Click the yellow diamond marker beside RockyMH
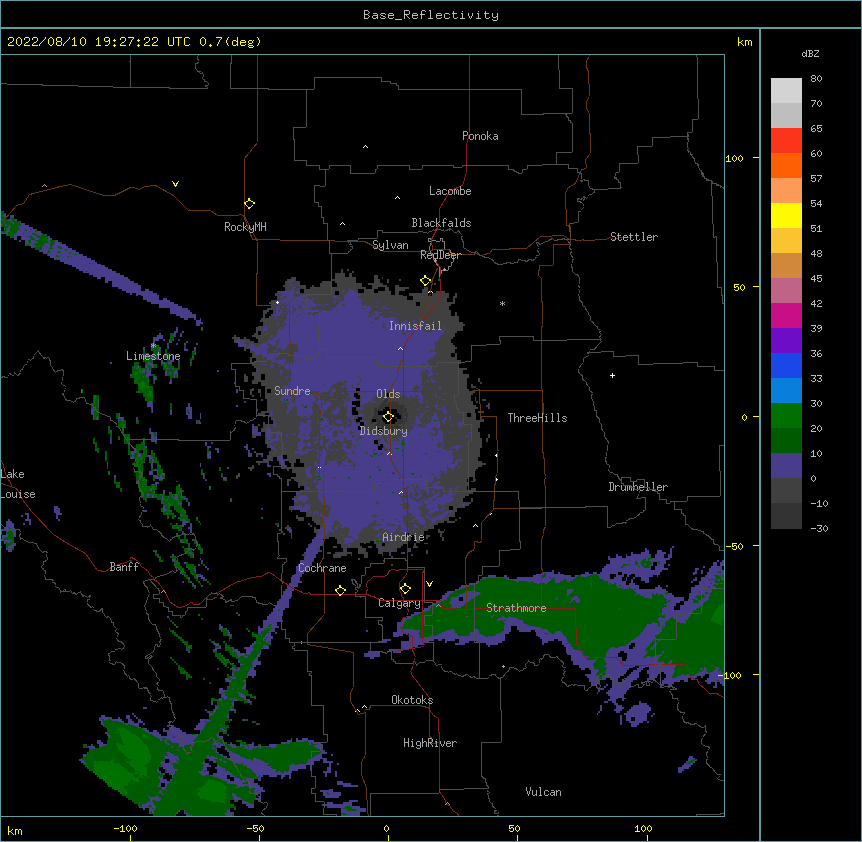The height and width of the screenshot is (842, 862). coord(249,204)
